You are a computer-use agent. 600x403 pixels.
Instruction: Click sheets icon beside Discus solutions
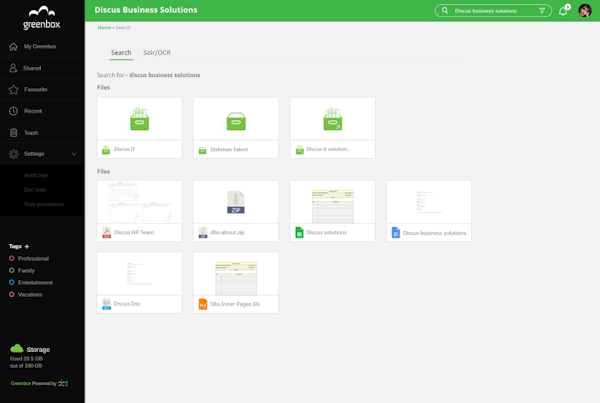point(299,232)
